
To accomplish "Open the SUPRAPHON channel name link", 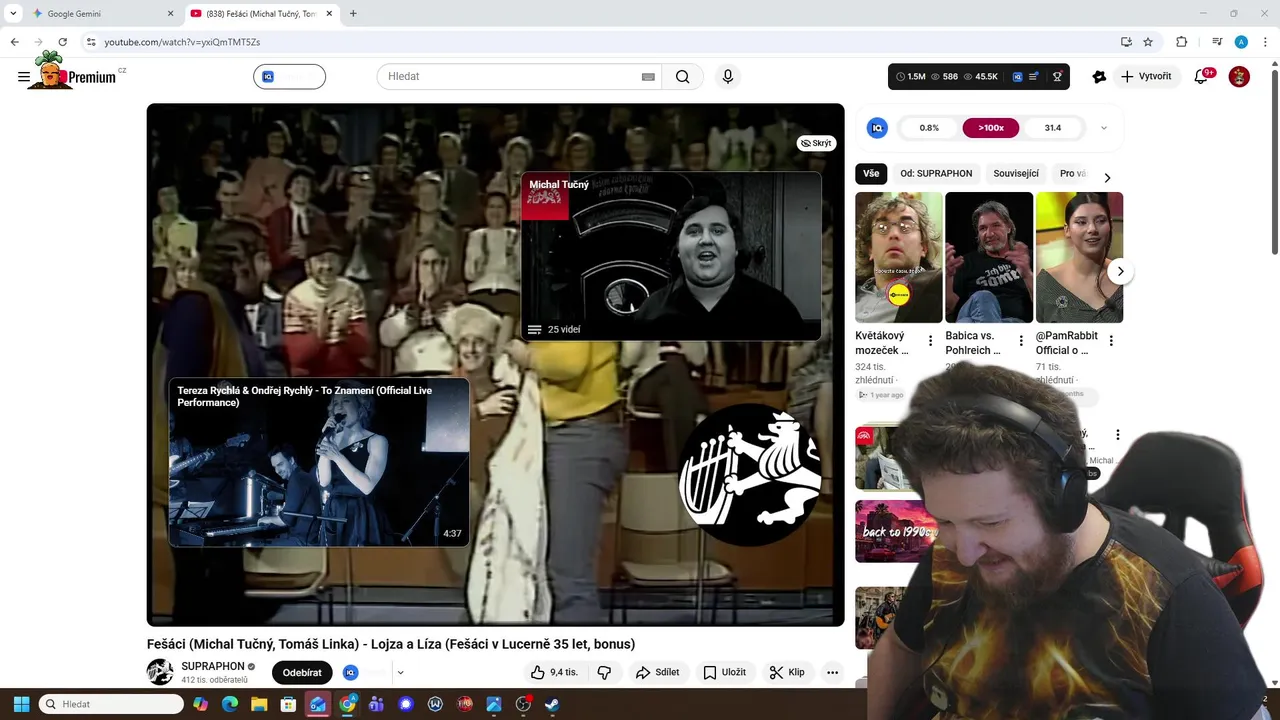I will [x=213, y=666].
